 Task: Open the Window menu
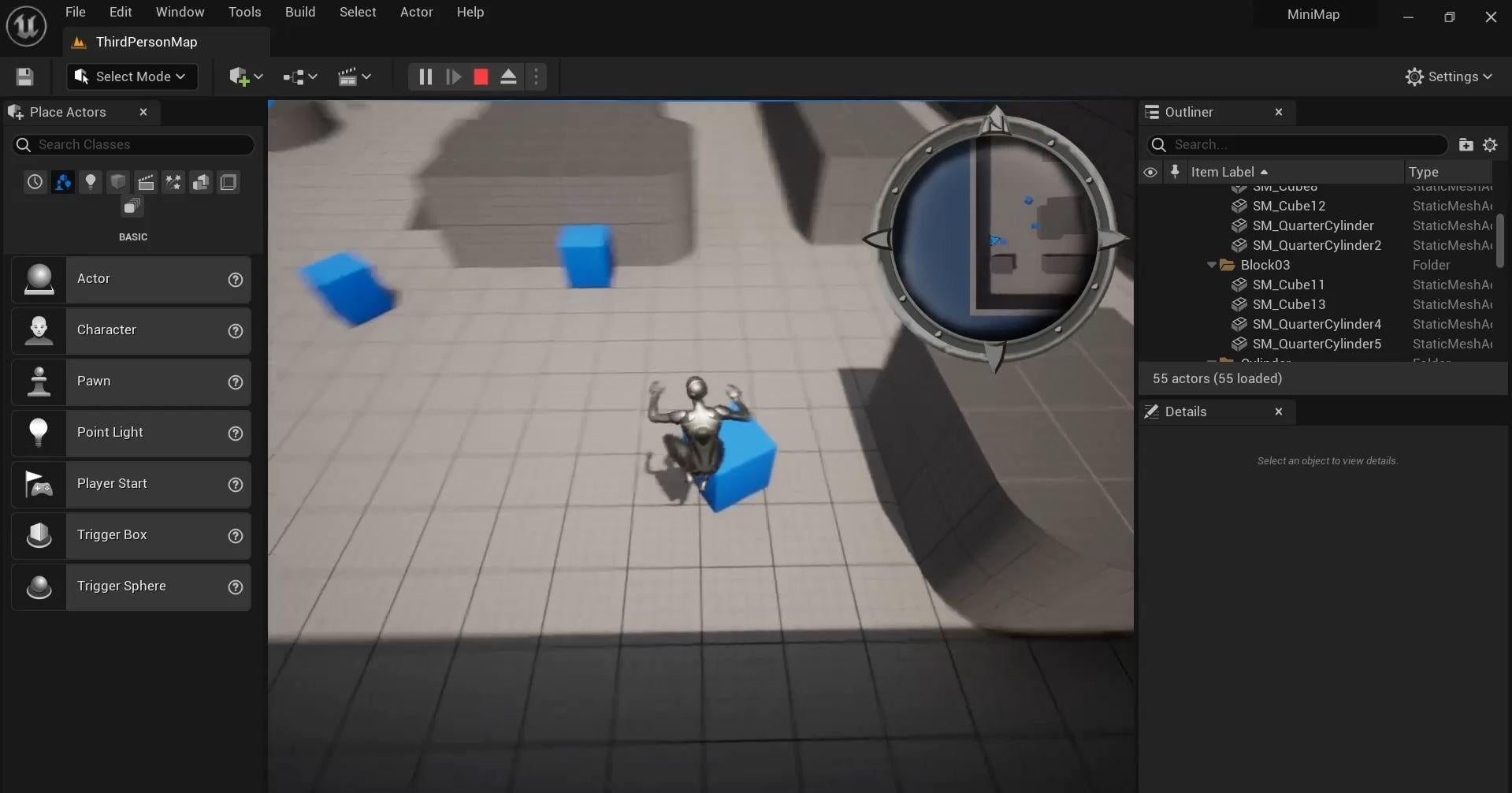point(180,12)
